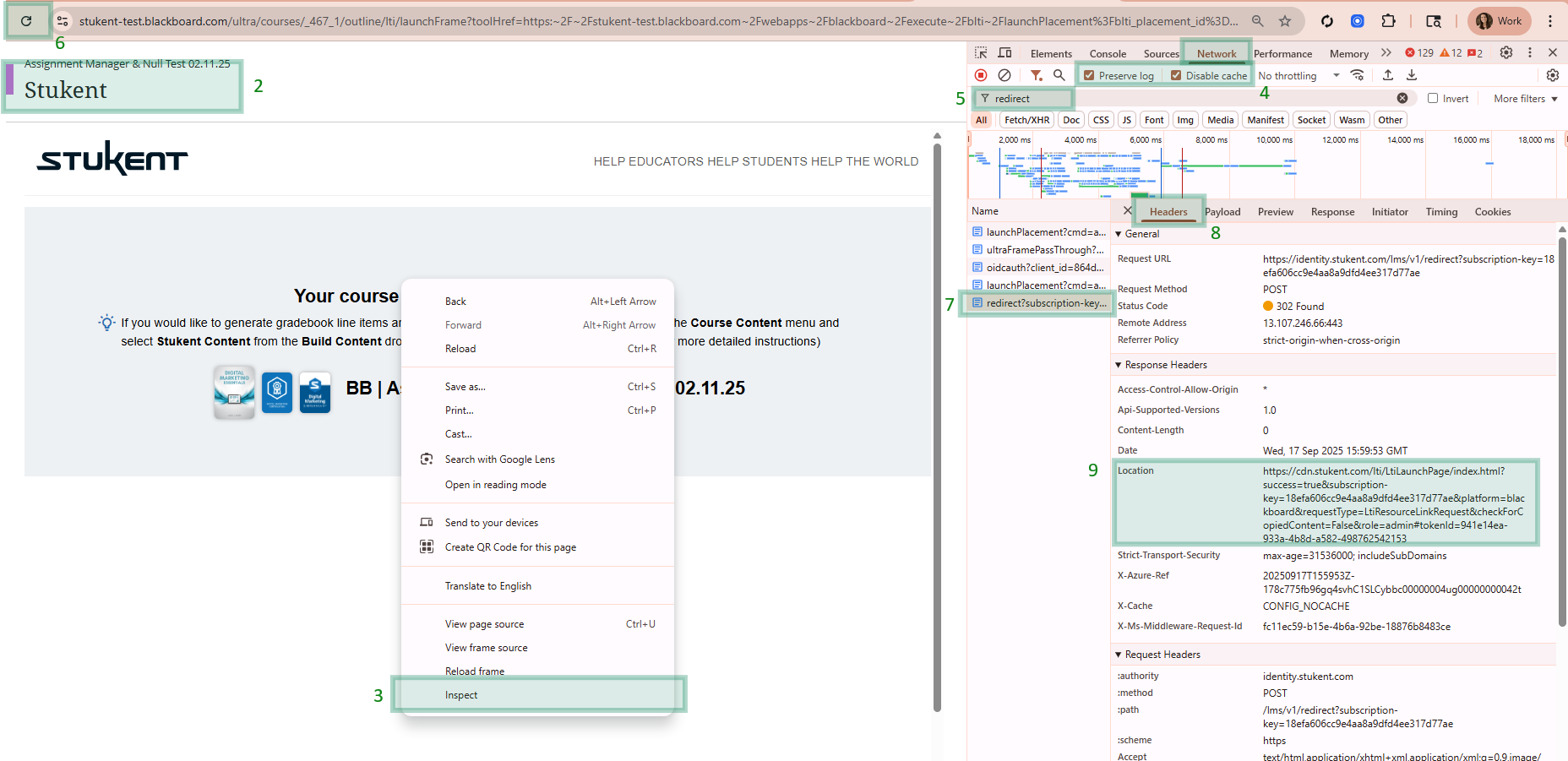The width and height of the screenshot is (1568, 761).
Task: Switch to the Sources tab
Action: click(1162, 53)
